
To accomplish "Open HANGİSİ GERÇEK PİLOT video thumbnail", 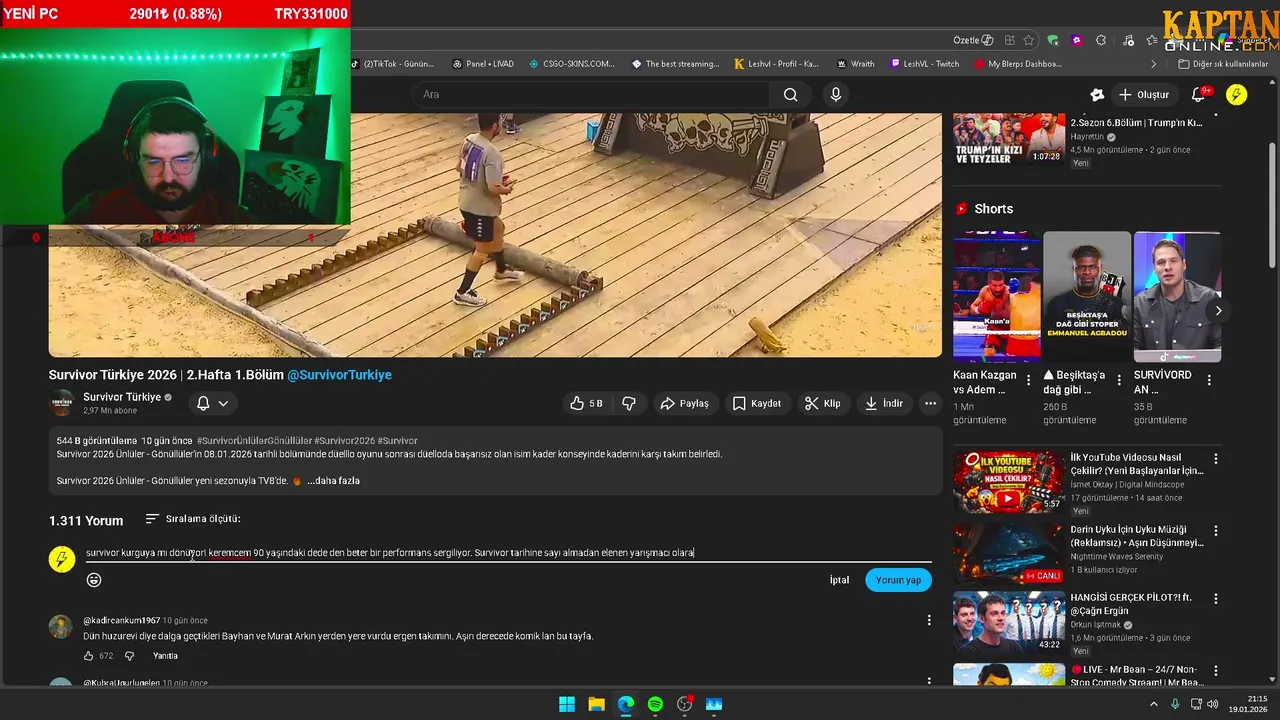I will (x=1008, y=623).
